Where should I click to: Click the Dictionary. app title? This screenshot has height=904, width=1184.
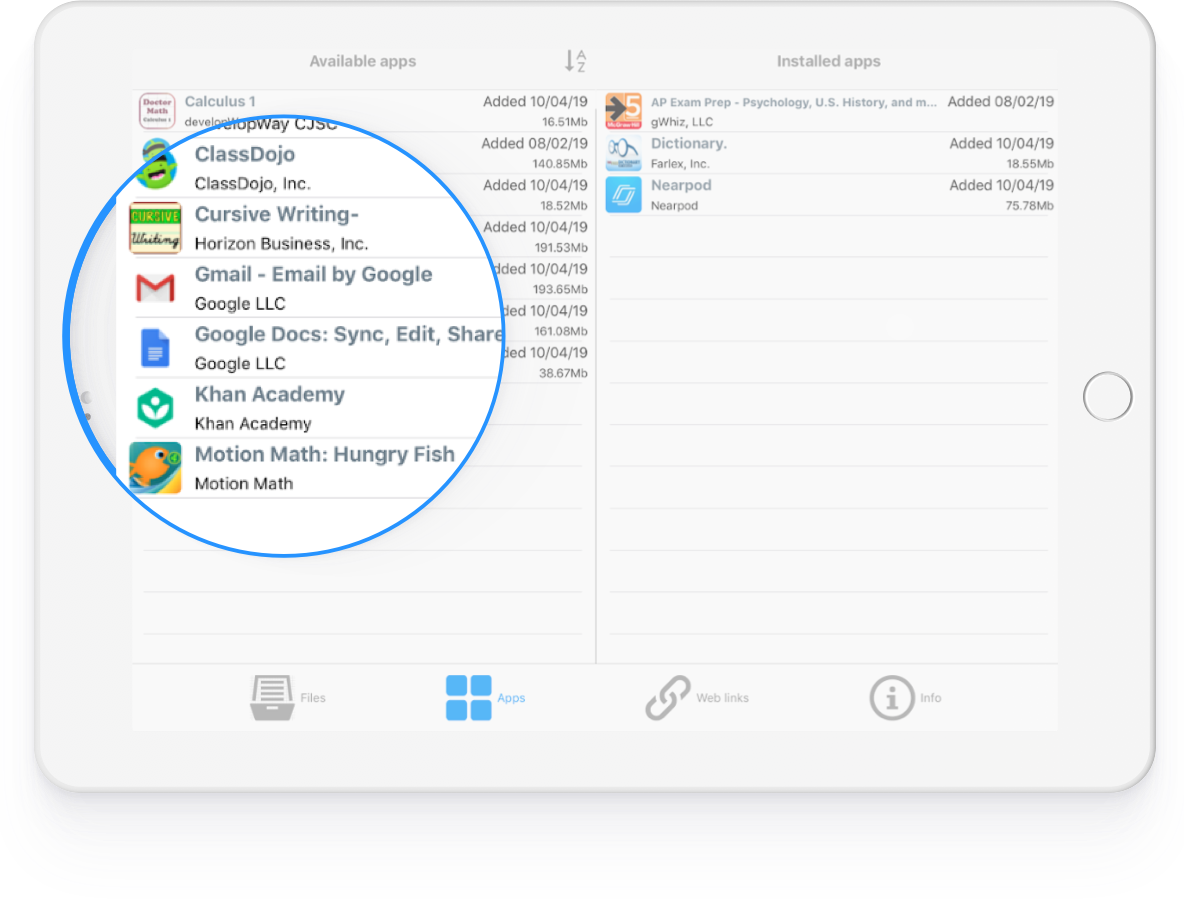coord(689,143)
